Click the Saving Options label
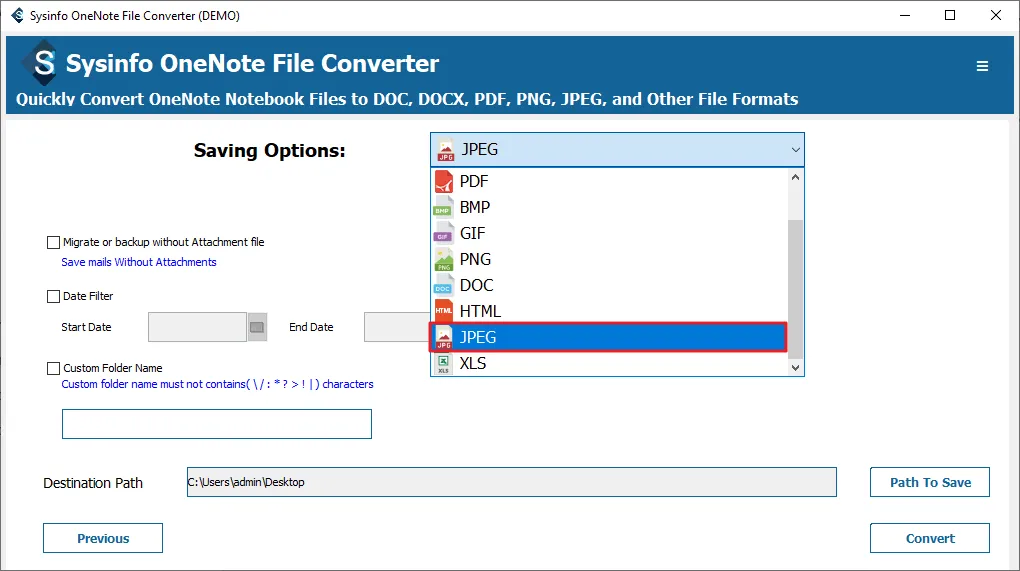 click(x=269, y=151)
